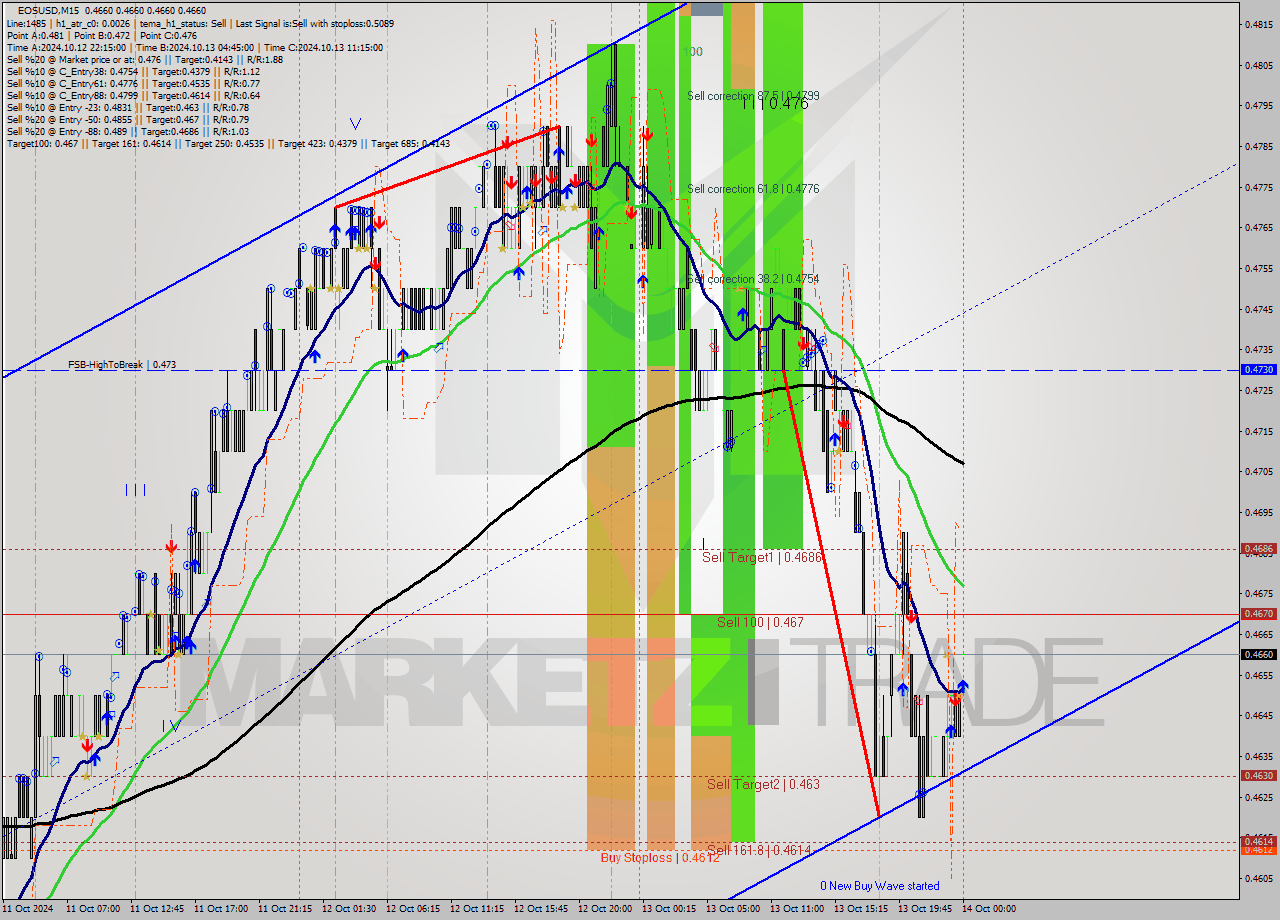Select the '11 Oct 21:15' time axis label
The height and width of the screenshot is (920, 1280).
[285, 910]
